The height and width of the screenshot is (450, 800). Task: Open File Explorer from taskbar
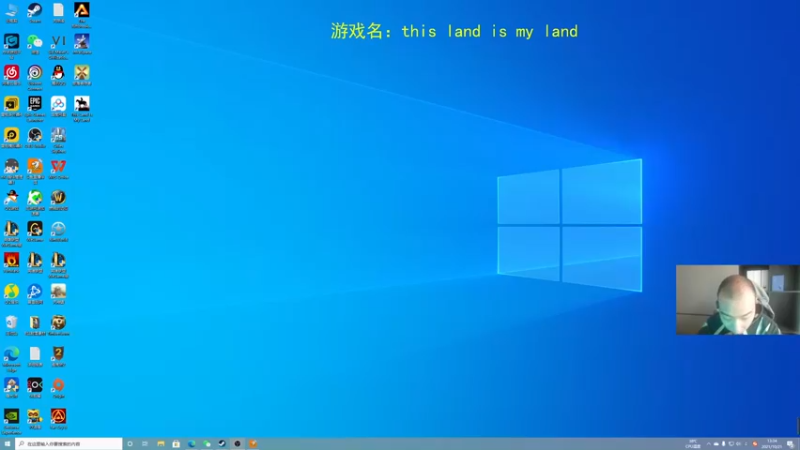(161, 444)
